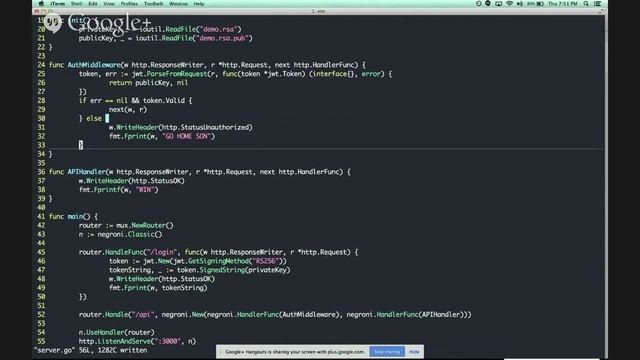Click the "/login" route string
The height and width of the screenshot is (360, 640).
(162, 253)
